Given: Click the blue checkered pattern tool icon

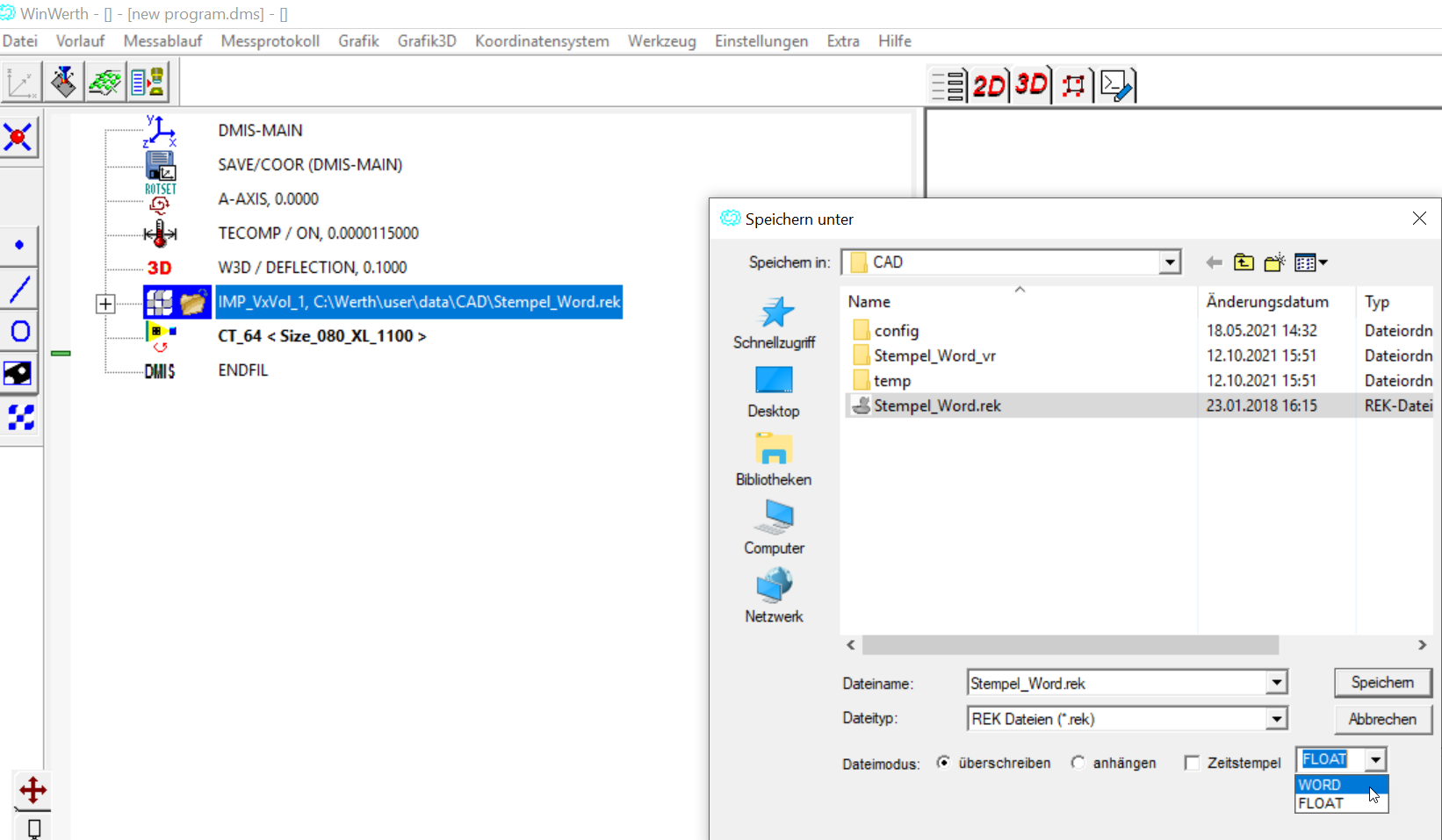Looking at the screenshot, I should [19, 417].
